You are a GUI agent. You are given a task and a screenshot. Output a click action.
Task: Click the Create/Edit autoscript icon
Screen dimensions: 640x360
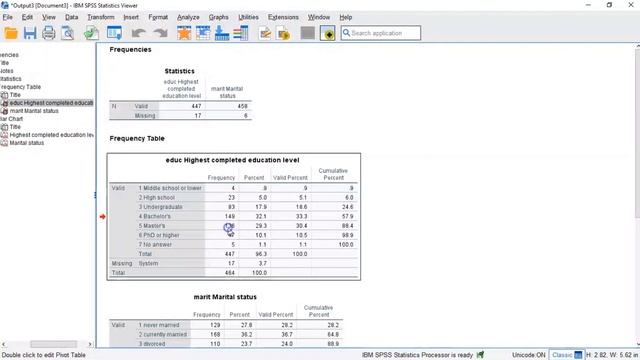click(x=265, y=33)
